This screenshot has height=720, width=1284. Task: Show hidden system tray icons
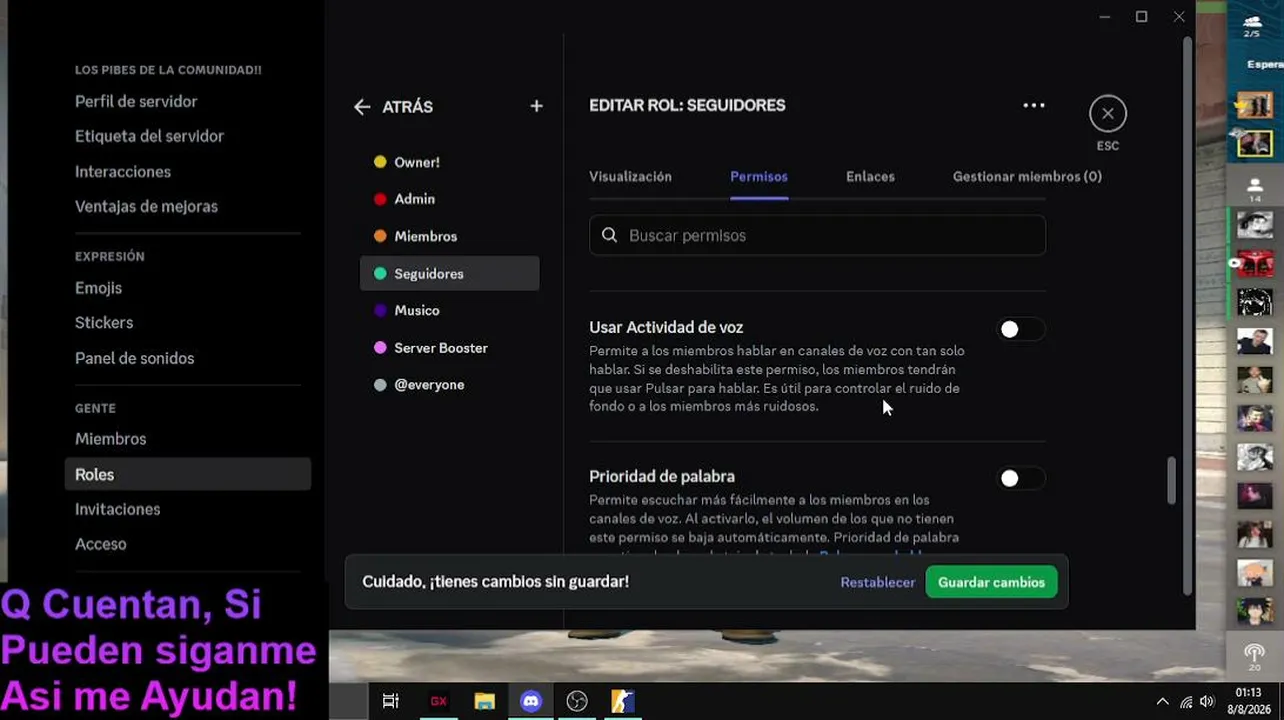[x=1162, y=702]
